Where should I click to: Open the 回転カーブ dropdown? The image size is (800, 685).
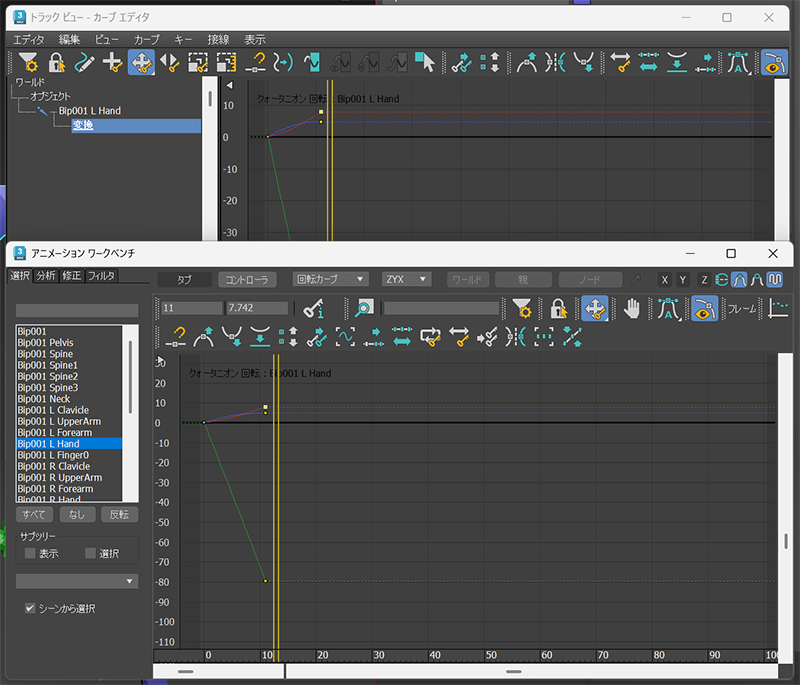[x=330, y=280]
